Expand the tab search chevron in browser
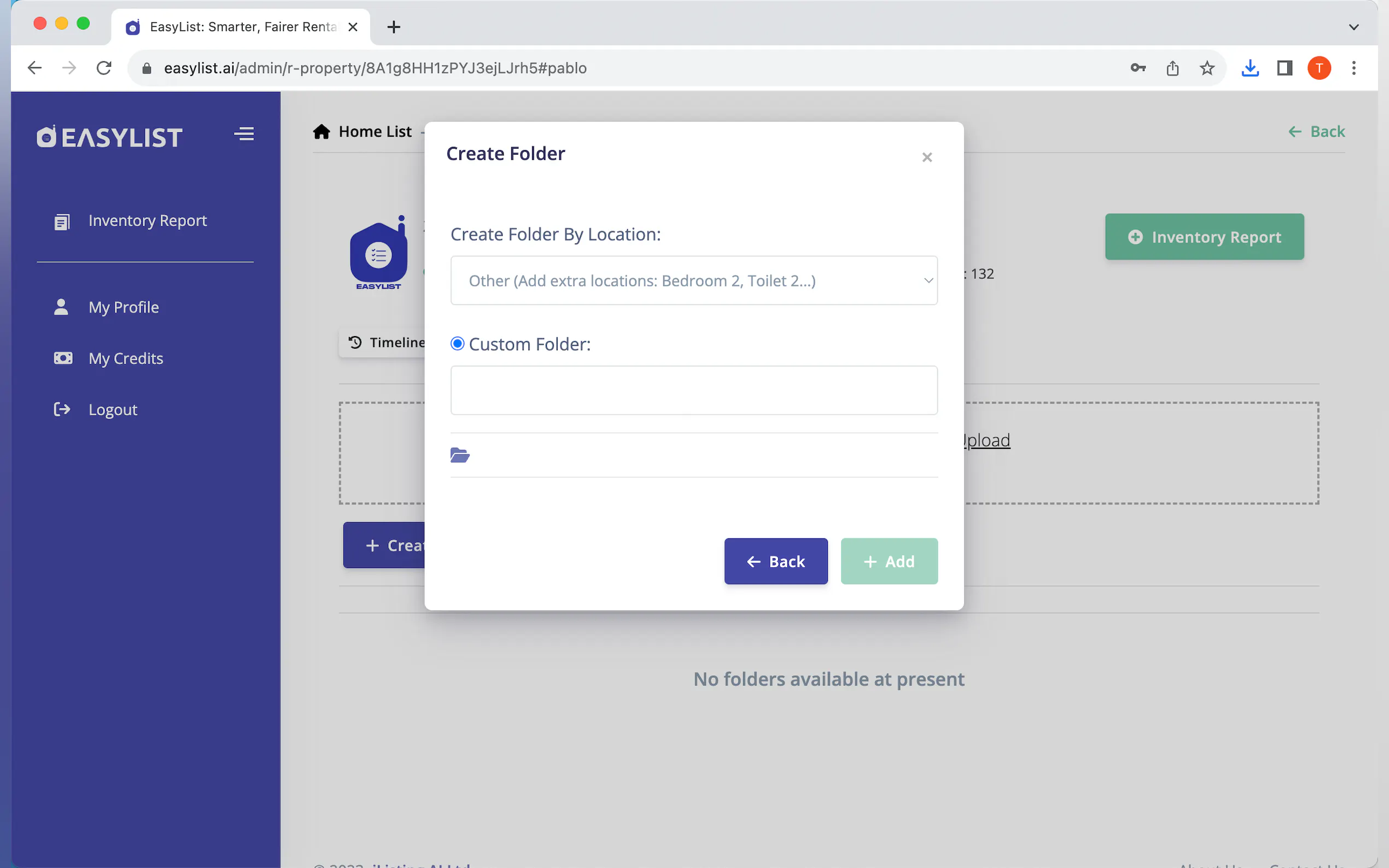The image size is (1389, 868). point(1353,27)
